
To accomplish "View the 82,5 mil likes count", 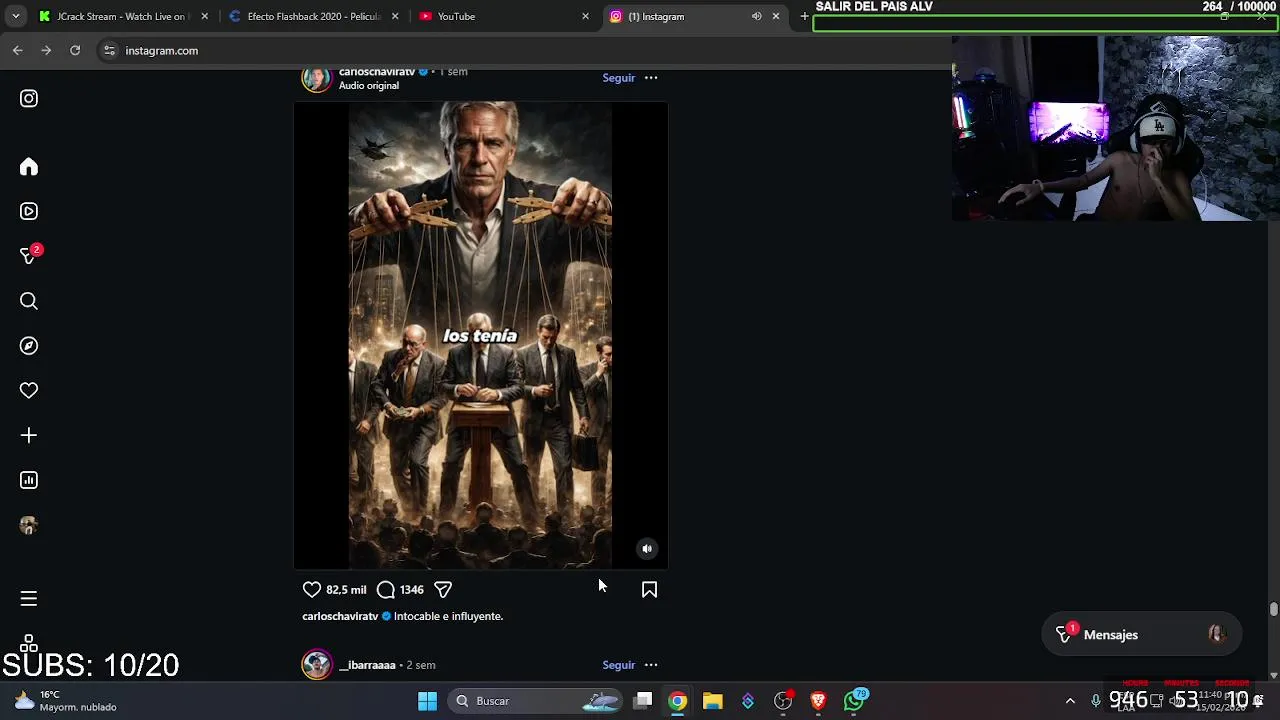I will [x=346, y=590].
